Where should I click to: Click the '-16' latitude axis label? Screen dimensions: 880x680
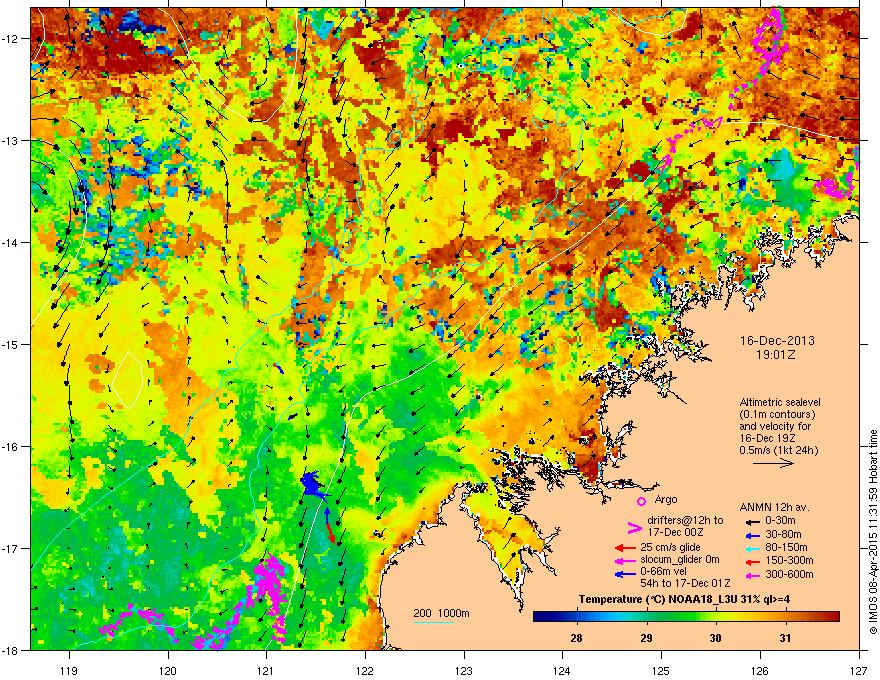12,447
